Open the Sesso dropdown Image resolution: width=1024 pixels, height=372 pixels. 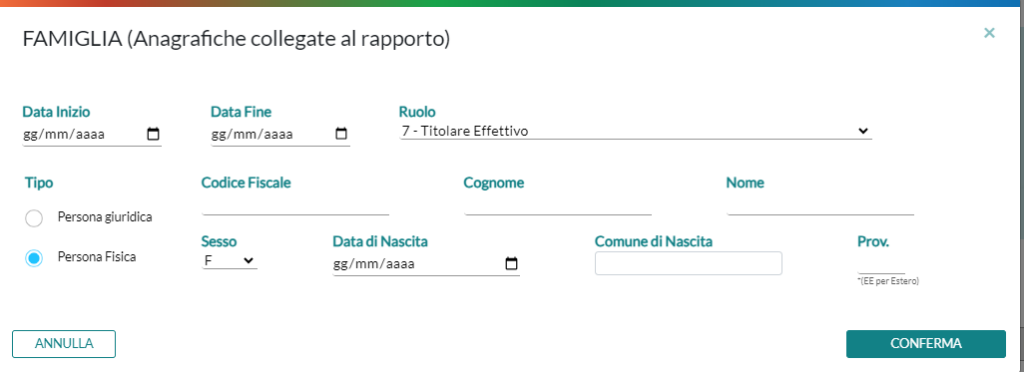229,260
